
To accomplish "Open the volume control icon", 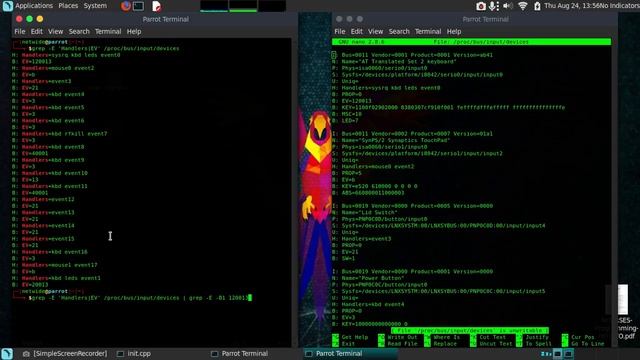I will point(508,6).
